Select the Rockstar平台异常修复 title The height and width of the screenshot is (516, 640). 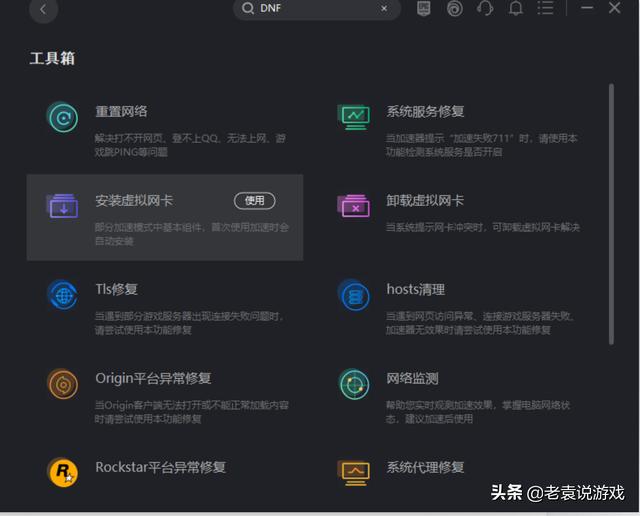point(160,467)
